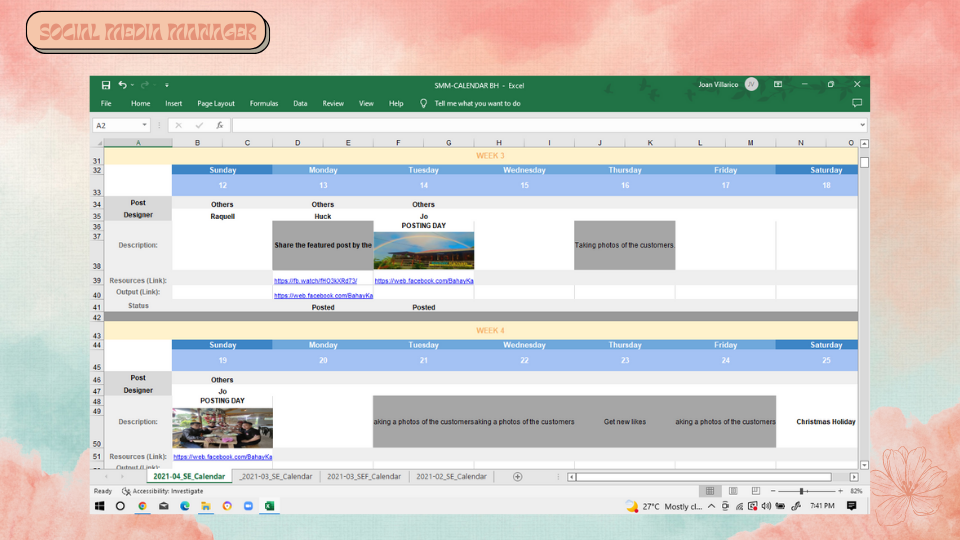Select 'Share the featured post by the' cell
Viewport: 960px width, 540px height.
[x=323, y=245]
